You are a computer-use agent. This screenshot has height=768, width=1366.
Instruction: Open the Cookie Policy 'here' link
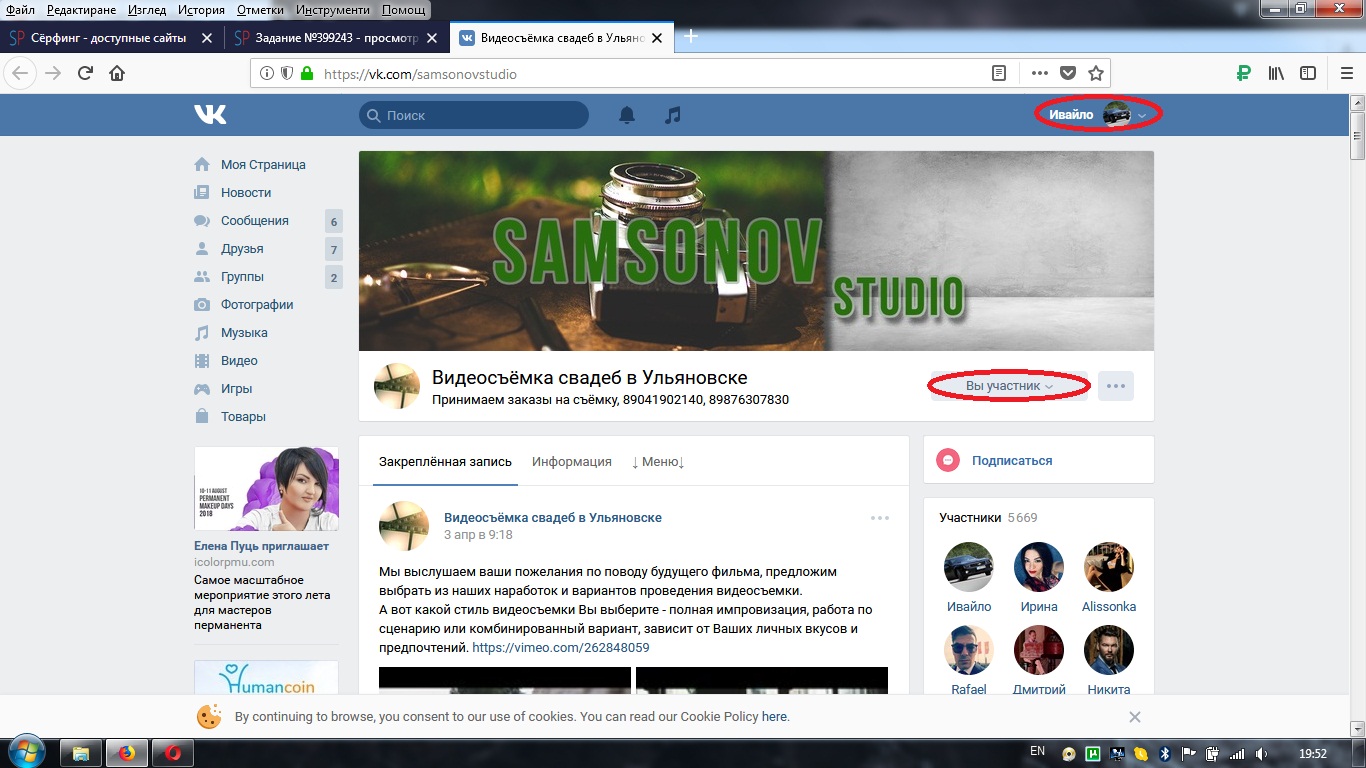coord(774,717)
